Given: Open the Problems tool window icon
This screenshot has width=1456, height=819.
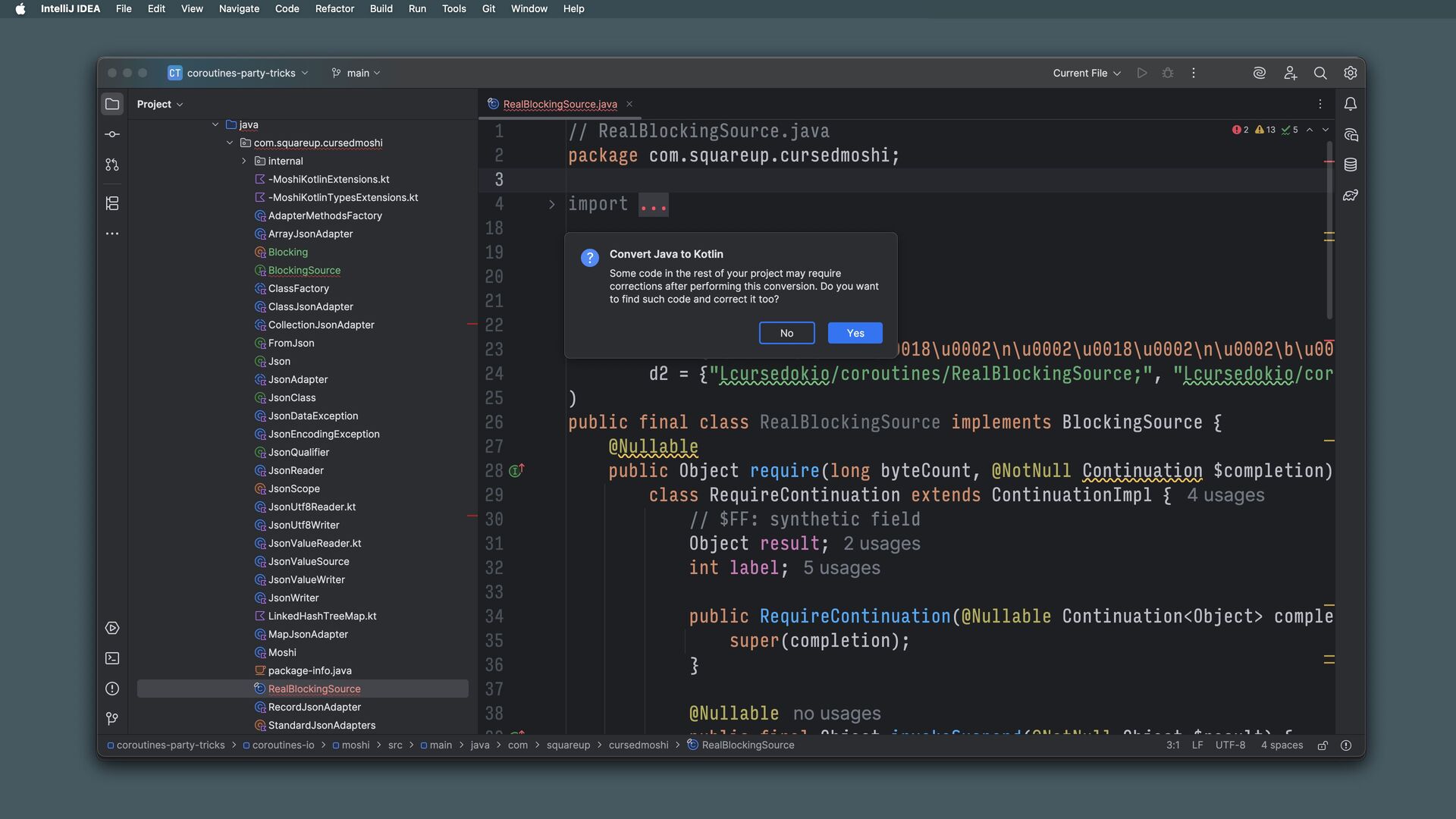Looking at the screenshot, I should coord(112,689).
